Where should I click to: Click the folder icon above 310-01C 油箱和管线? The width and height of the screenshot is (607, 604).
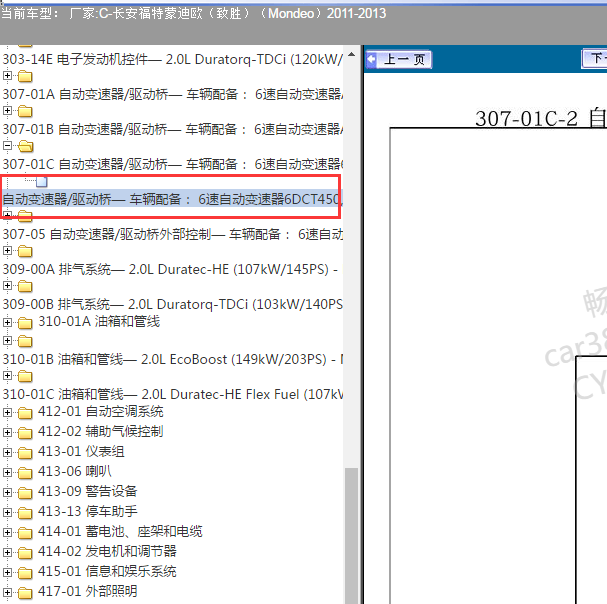pyautogui.click(x=25, y=376)
